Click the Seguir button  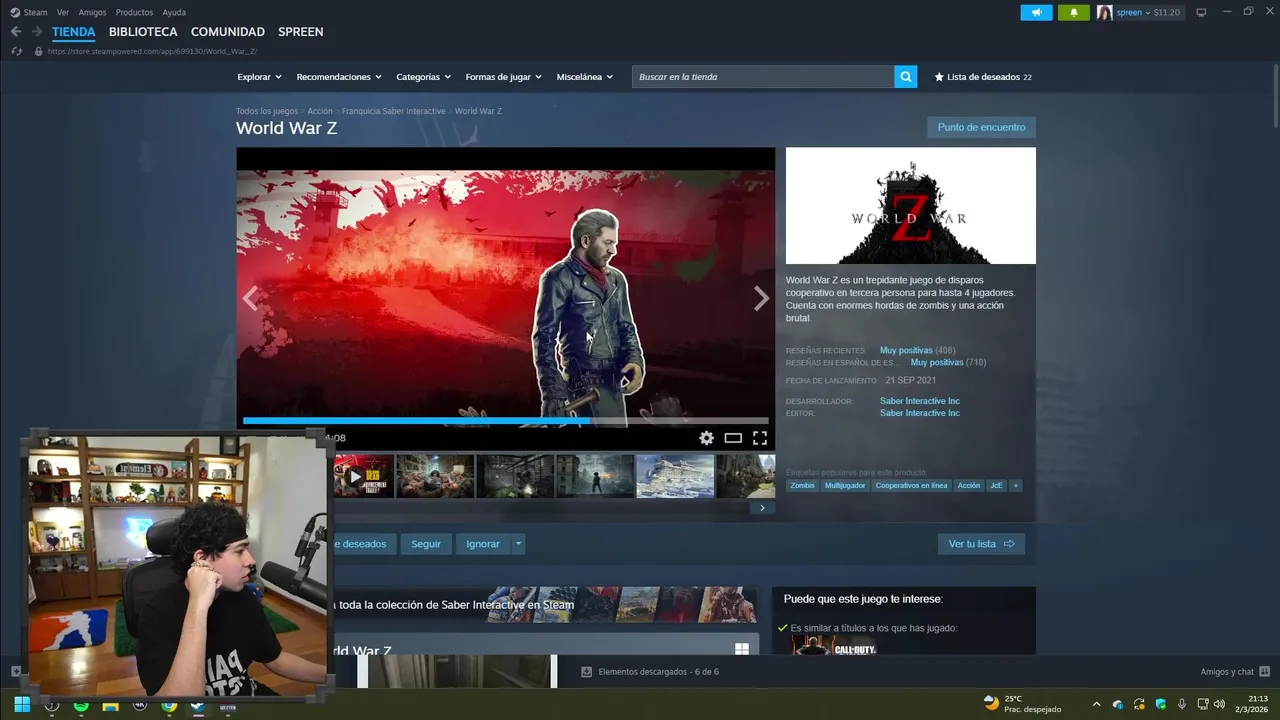(426, 544)
